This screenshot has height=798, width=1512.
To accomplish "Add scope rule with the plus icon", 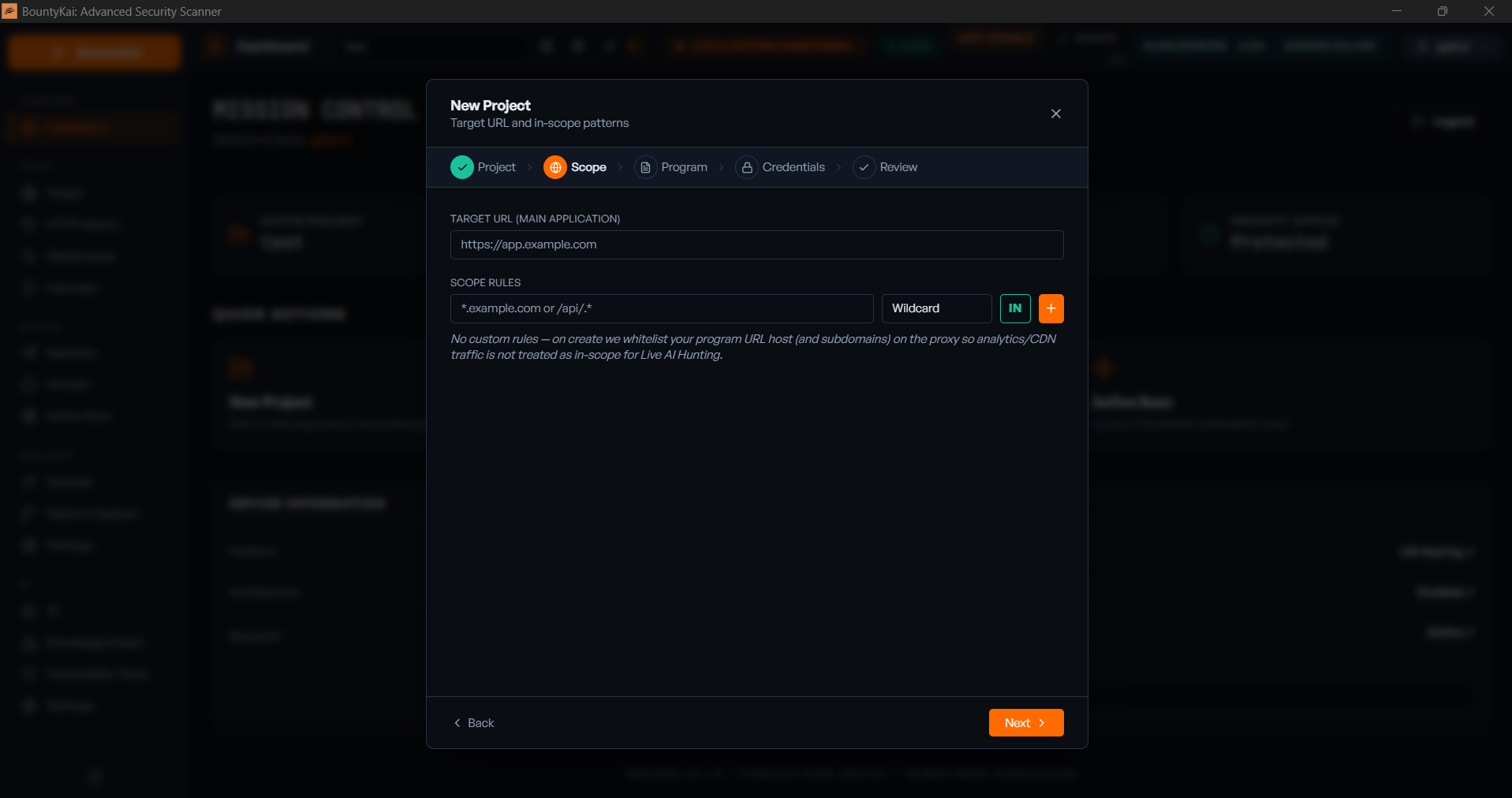I will (1051, 308).
